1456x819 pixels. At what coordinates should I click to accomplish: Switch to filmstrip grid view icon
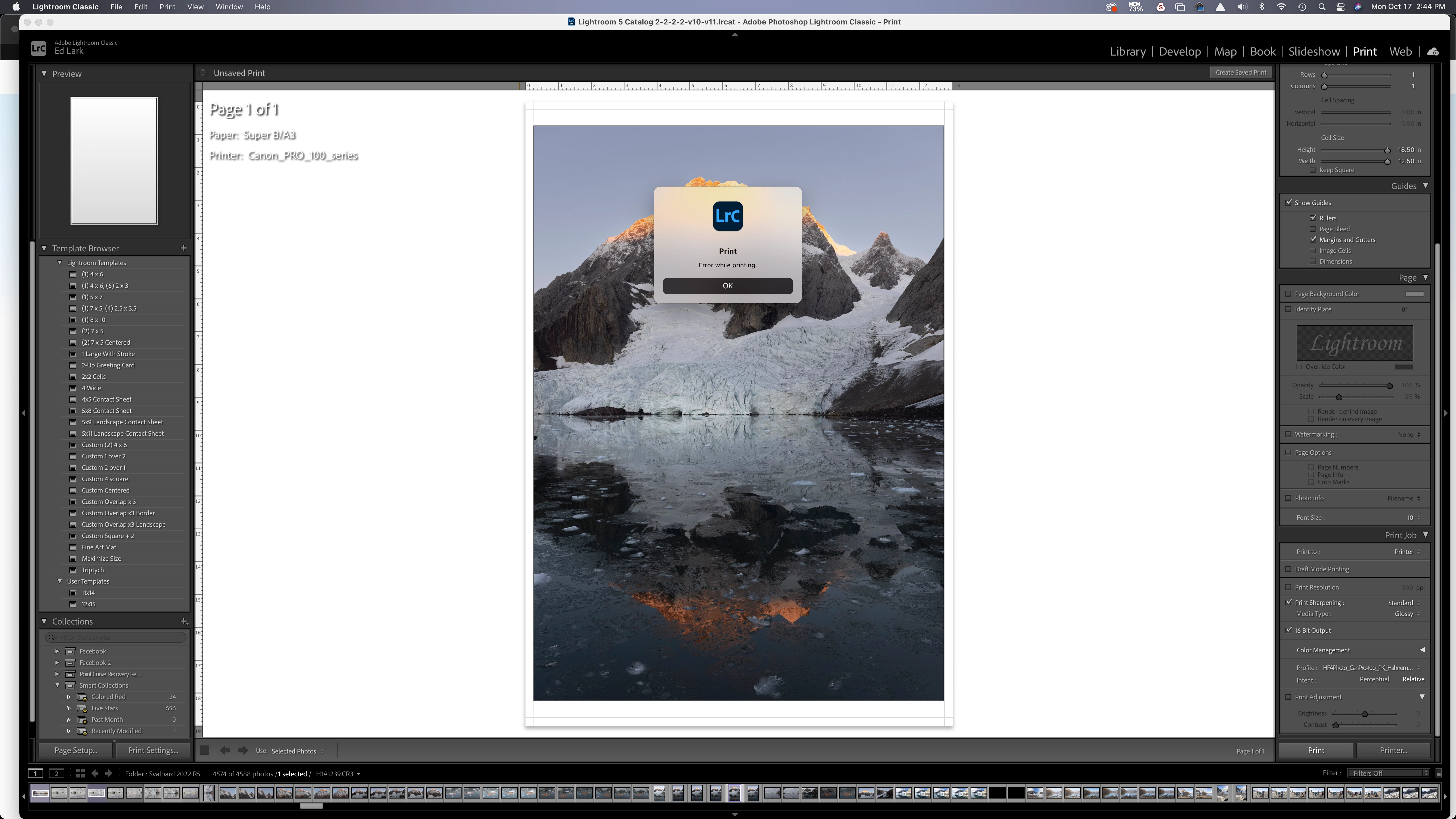pos(80,773)
